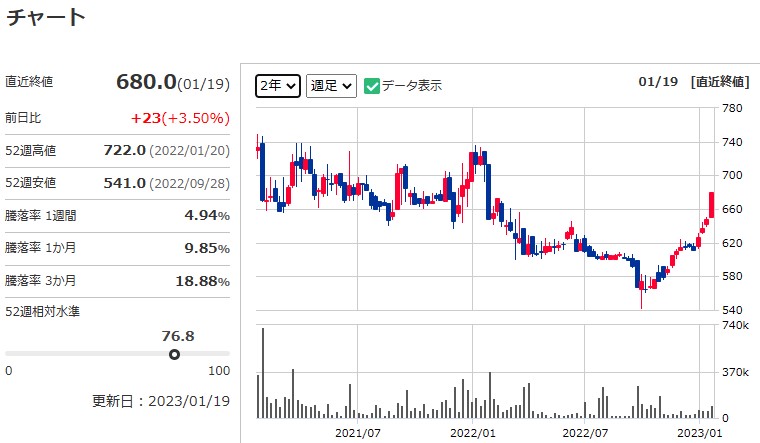Click the 52週高値 label
Image resolution: width=760 pixels, height=443 pixels.
(x=31, y=150)
